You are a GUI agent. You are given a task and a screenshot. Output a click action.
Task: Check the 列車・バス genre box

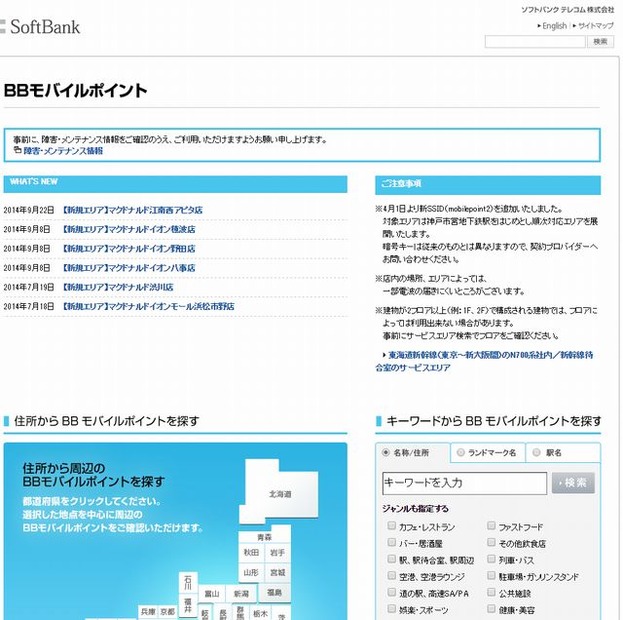pyautogui.click(x=491, y=559)
